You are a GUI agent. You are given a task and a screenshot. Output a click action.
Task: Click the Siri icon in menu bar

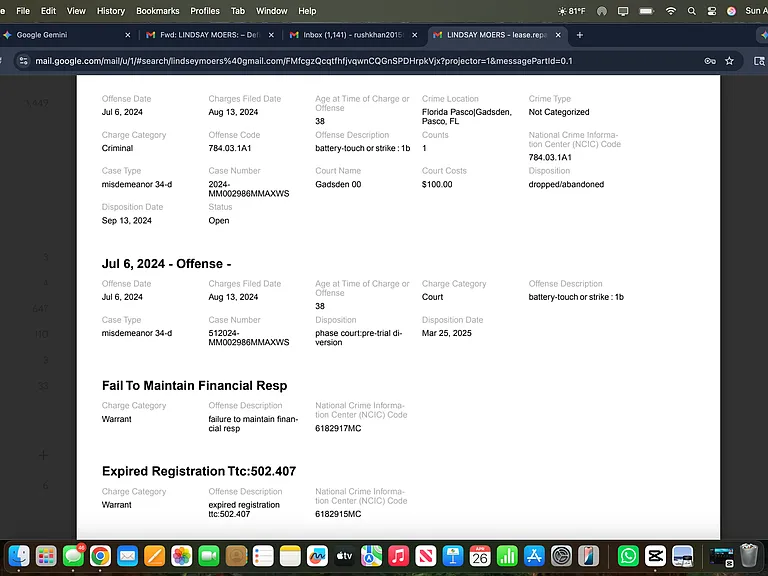point(731,11)
